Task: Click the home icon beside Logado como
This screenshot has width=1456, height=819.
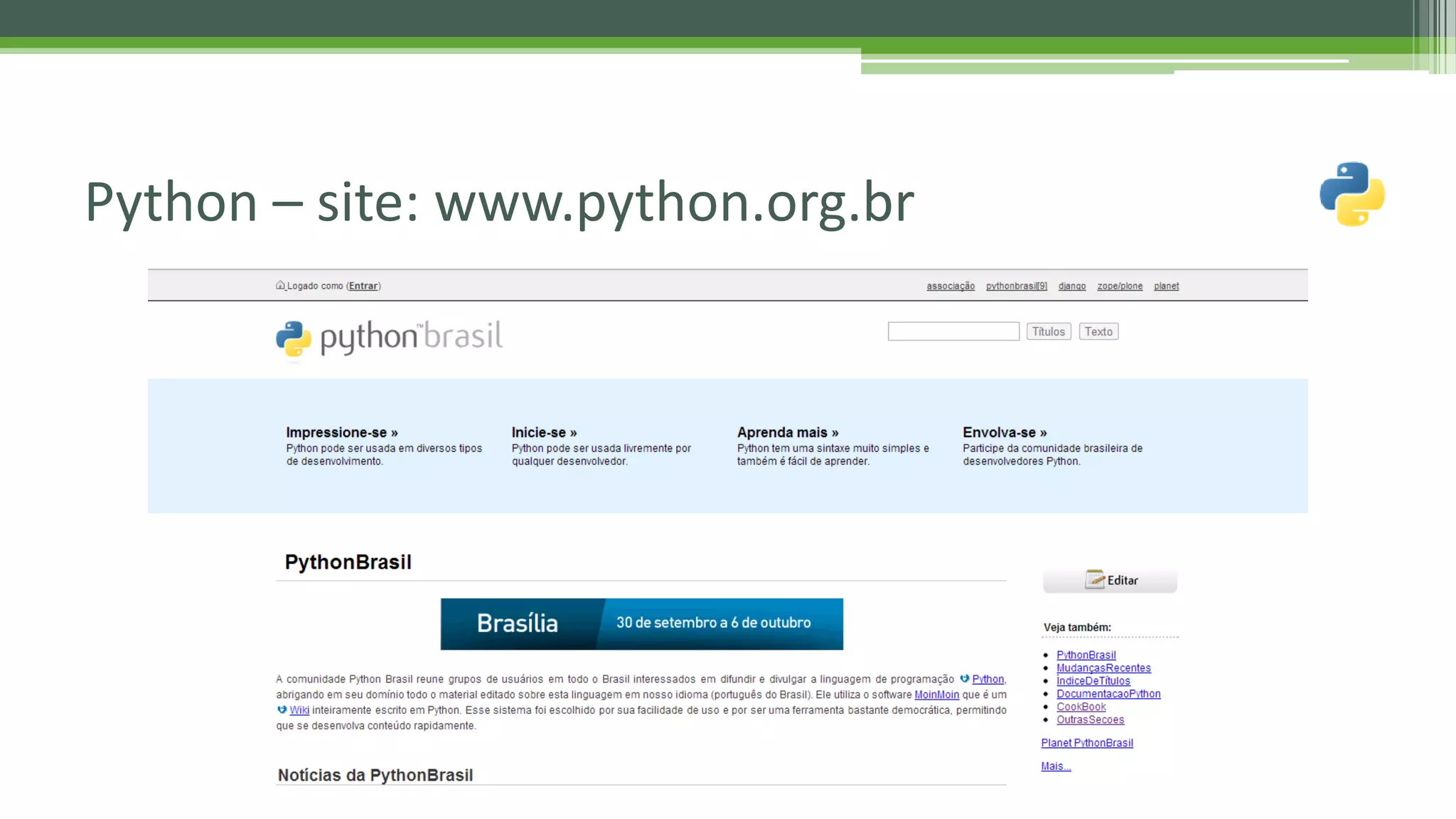Action: (280, 285)
